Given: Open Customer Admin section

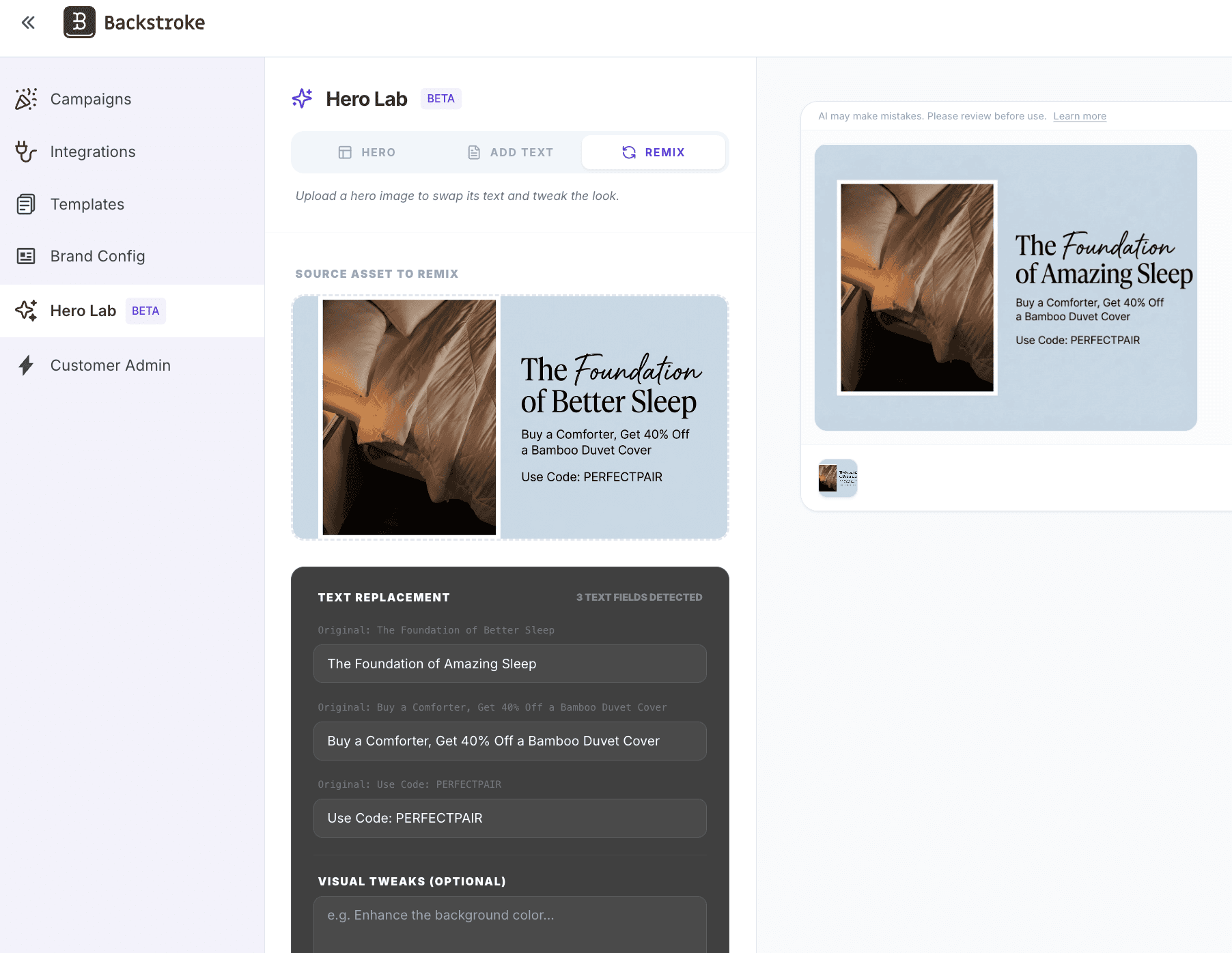Looking at the screenshot, I should (x=132, y=365).
